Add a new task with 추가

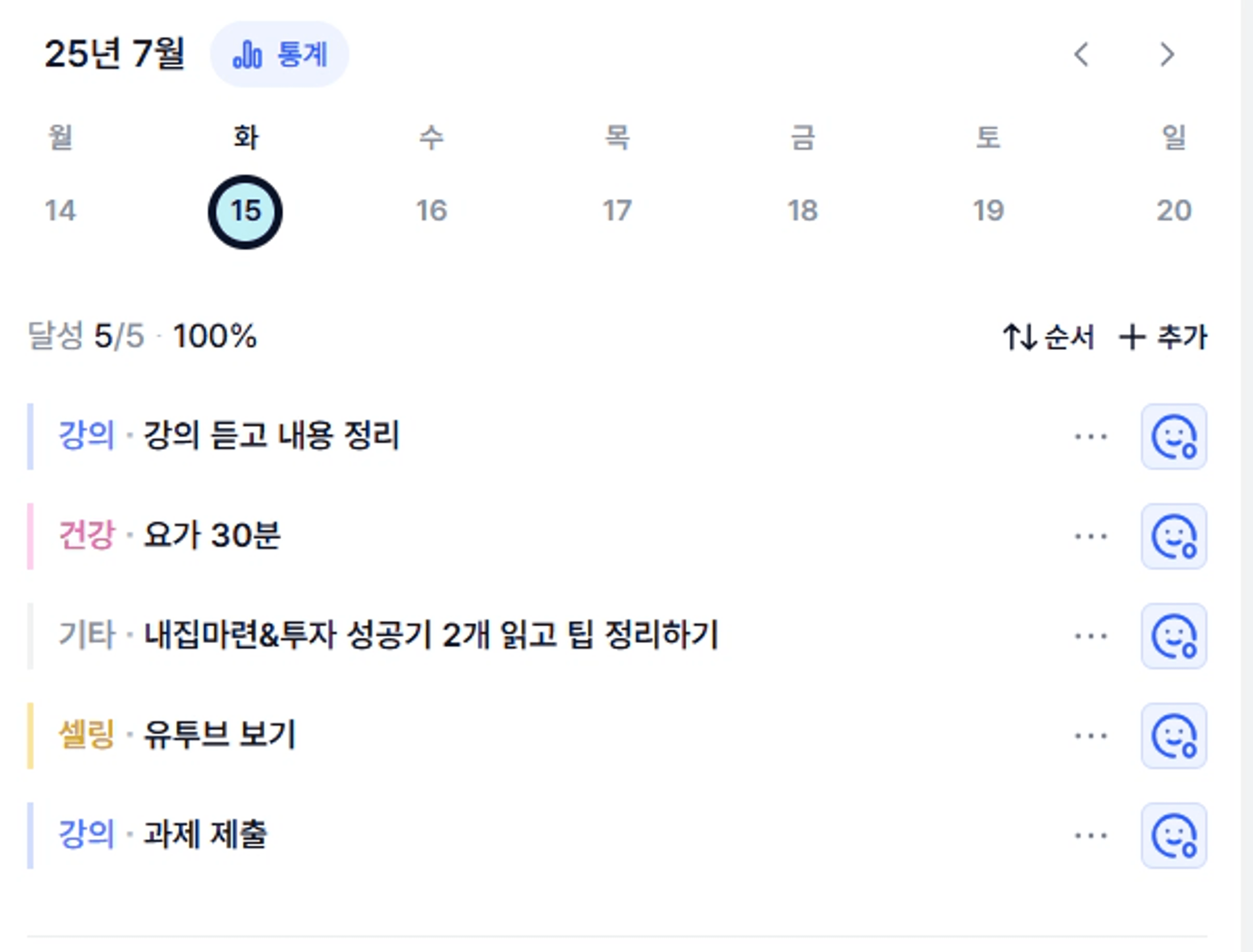click(x=1164, y=336)
